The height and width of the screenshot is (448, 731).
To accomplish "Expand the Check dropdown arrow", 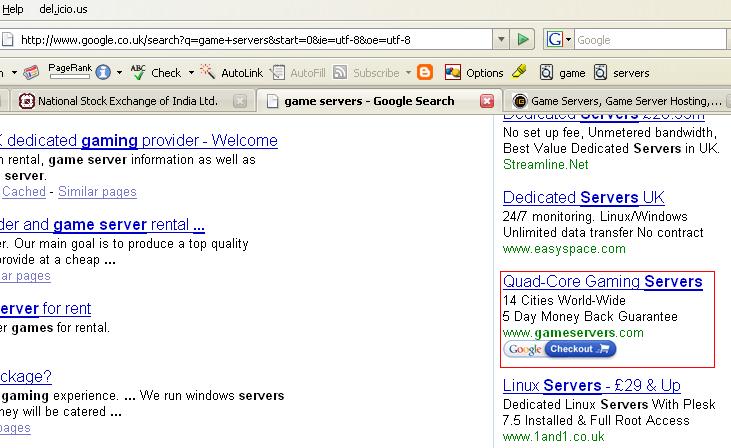I will point(191,73).
